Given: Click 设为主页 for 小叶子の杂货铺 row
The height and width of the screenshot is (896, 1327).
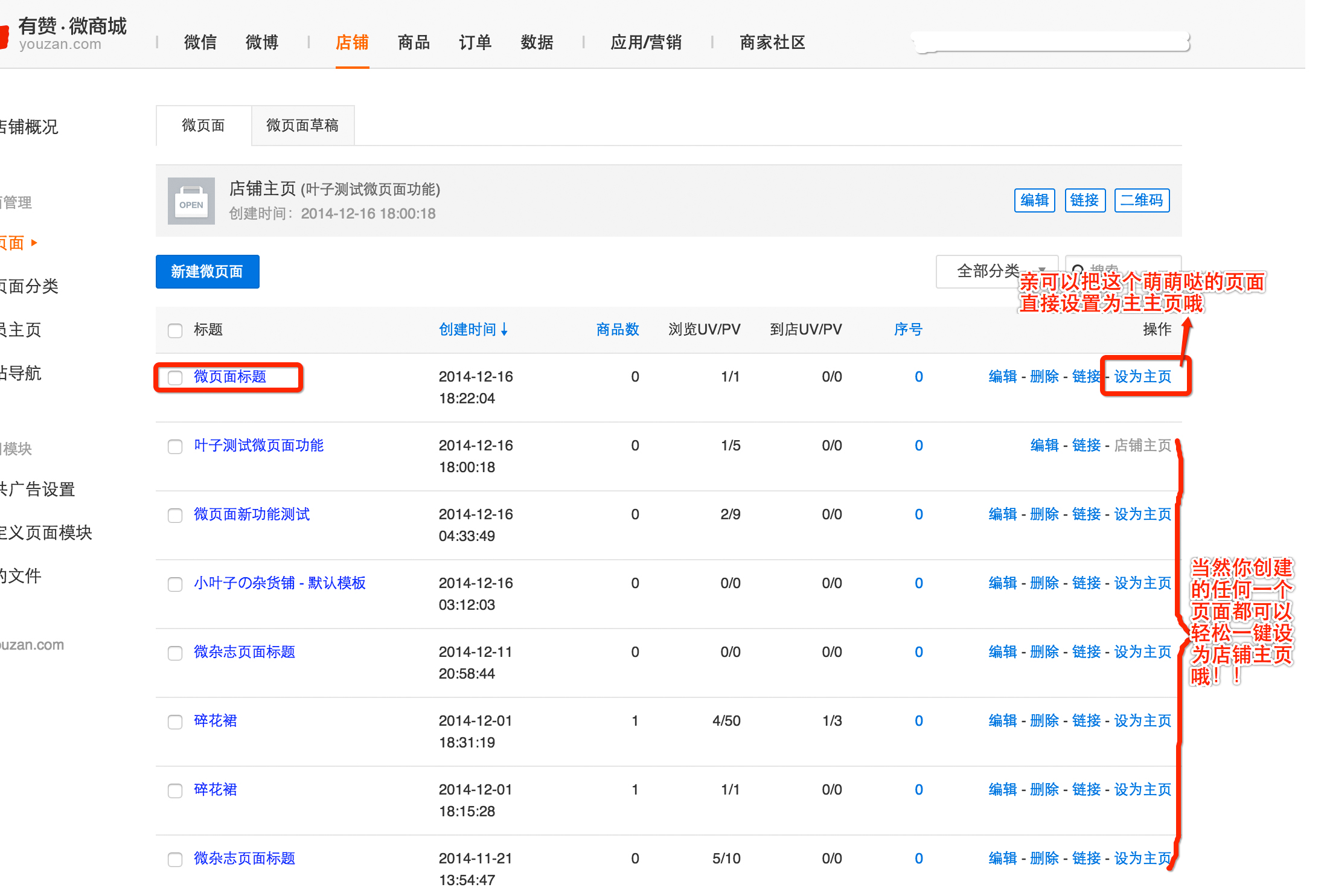Looking at the screenshot, I should click(1142, 583).
